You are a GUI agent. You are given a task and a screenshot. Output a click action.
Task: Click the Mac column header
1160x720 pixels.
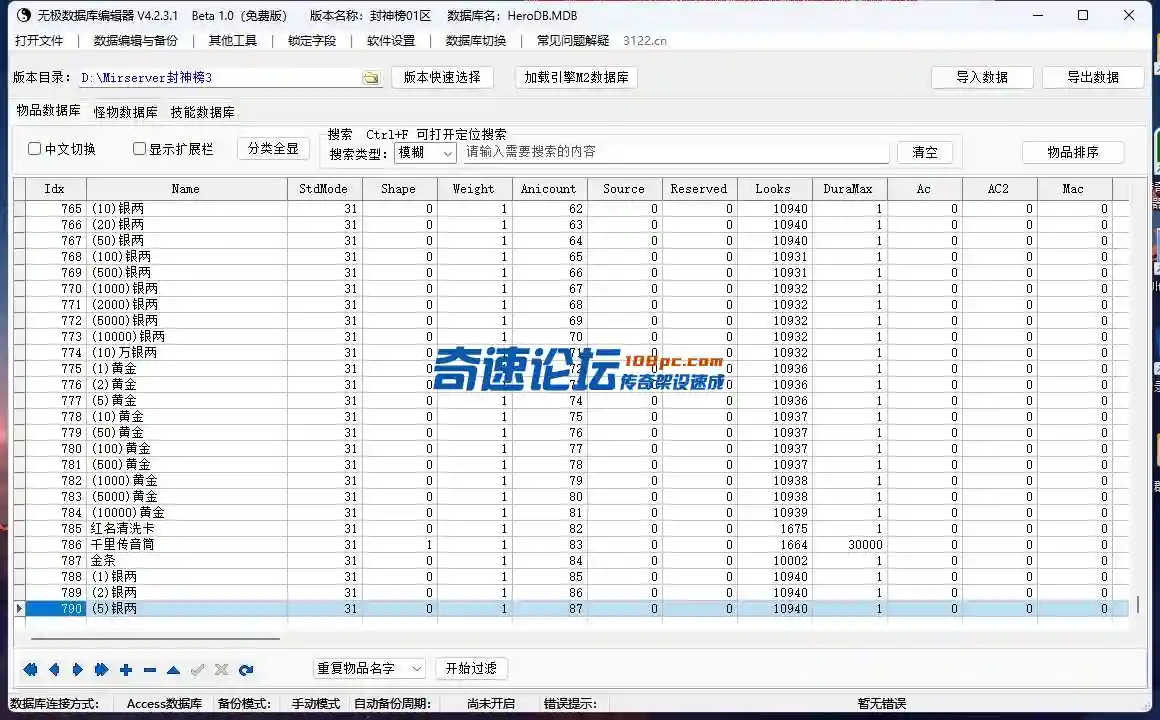[1074, 189]
